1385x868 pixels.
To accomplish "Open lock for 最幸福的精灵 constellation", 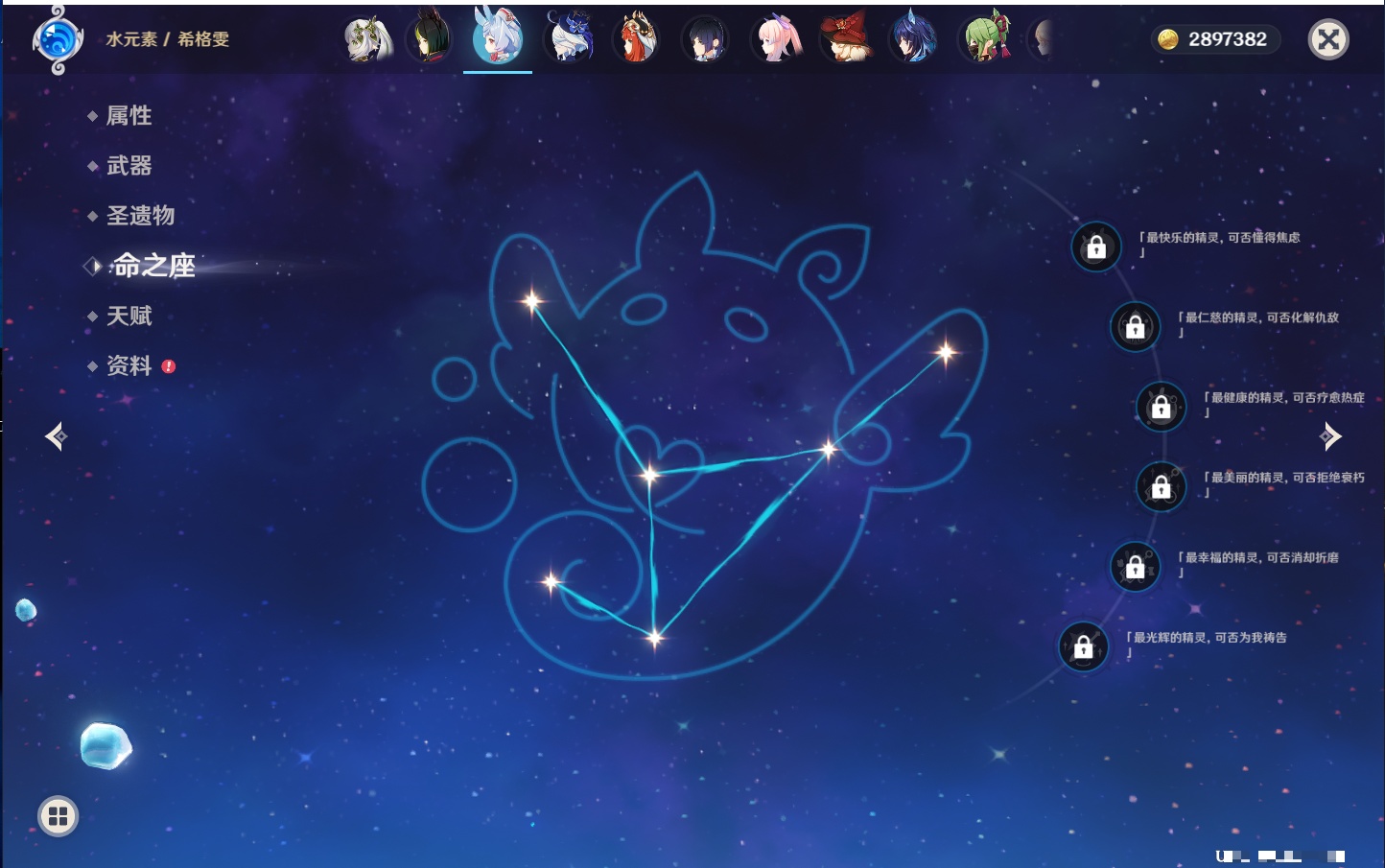I will [1135, 567].
